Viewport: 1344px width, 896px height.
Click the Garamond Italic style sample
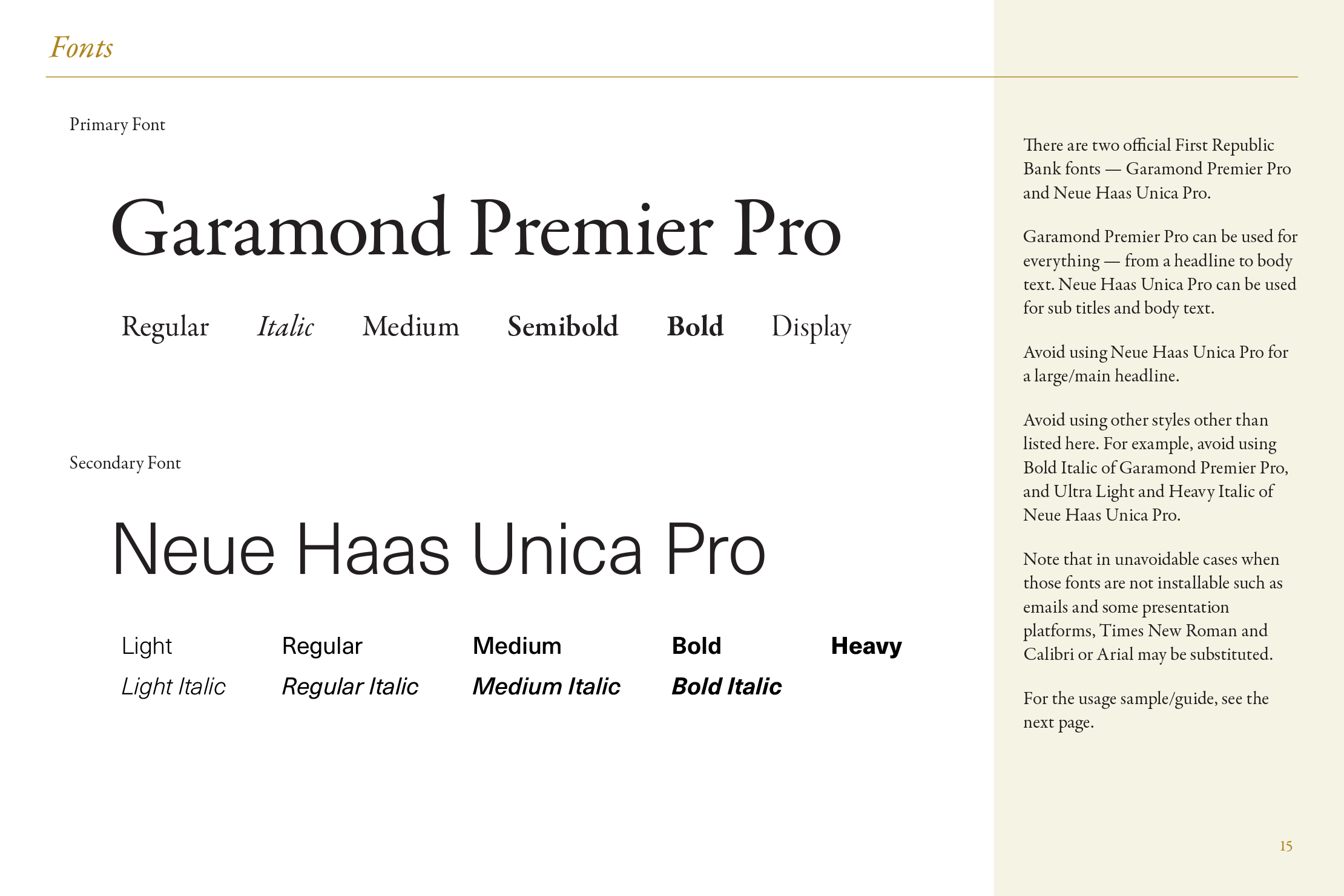pos(286,327)
